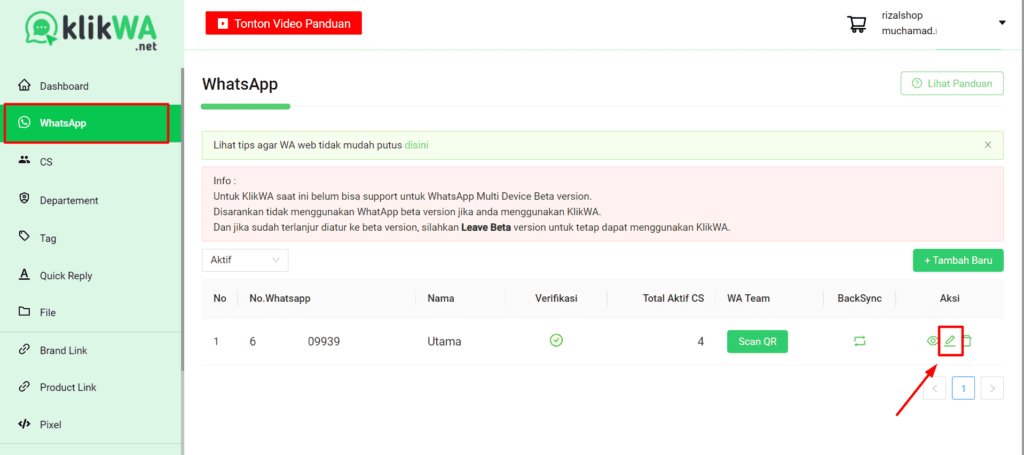Click the WA Team column header
This screenshot has width=1024, height=455.
pos(748,298)
